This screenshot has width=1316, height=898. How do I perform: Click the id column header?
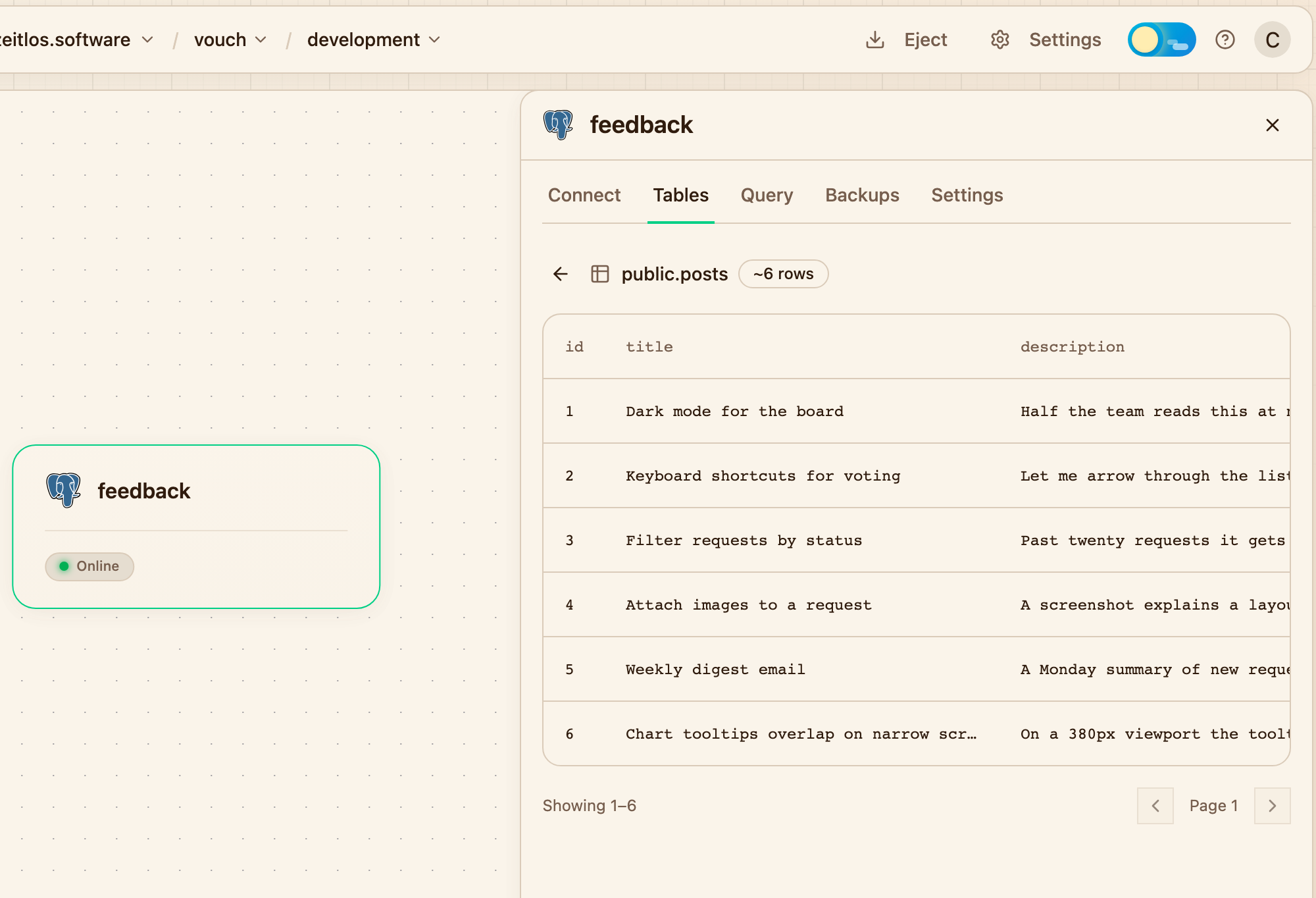574,347
